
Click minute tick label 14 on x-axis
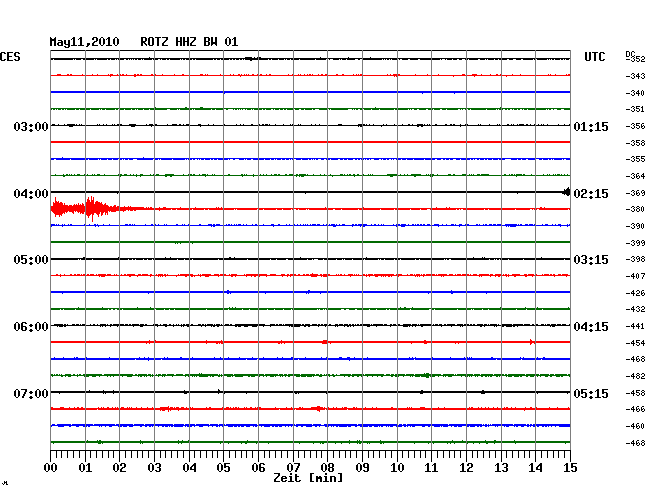click(x=535, y=468)
